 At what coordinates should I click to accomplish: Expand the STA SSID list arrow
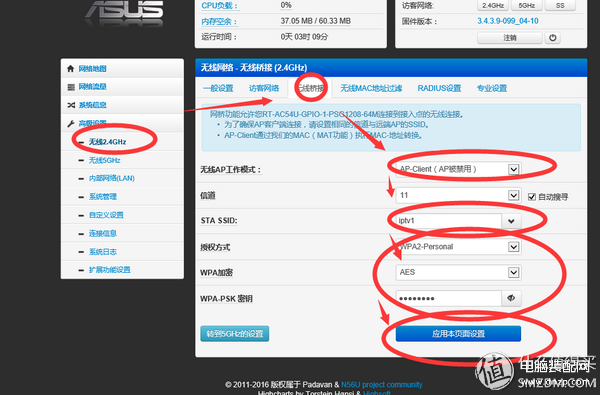[x=511, y=221]
